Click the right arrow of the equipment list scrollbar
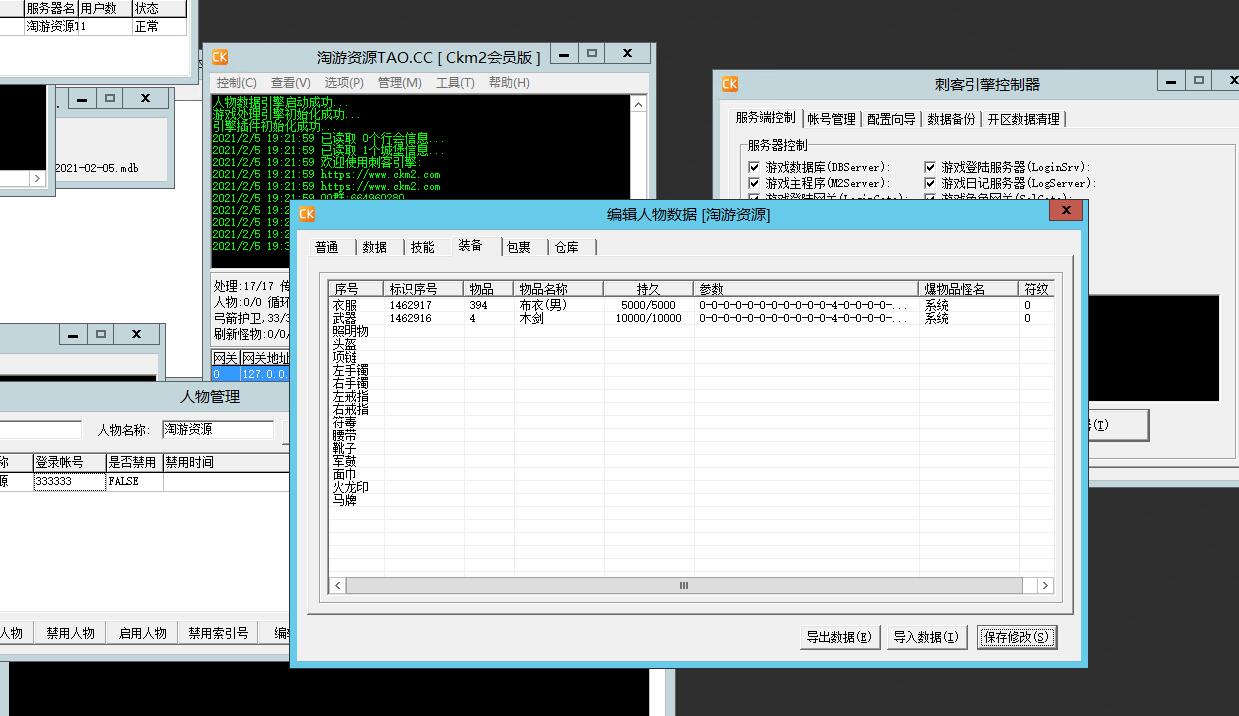1239x716 pixels. [1045, 586]
